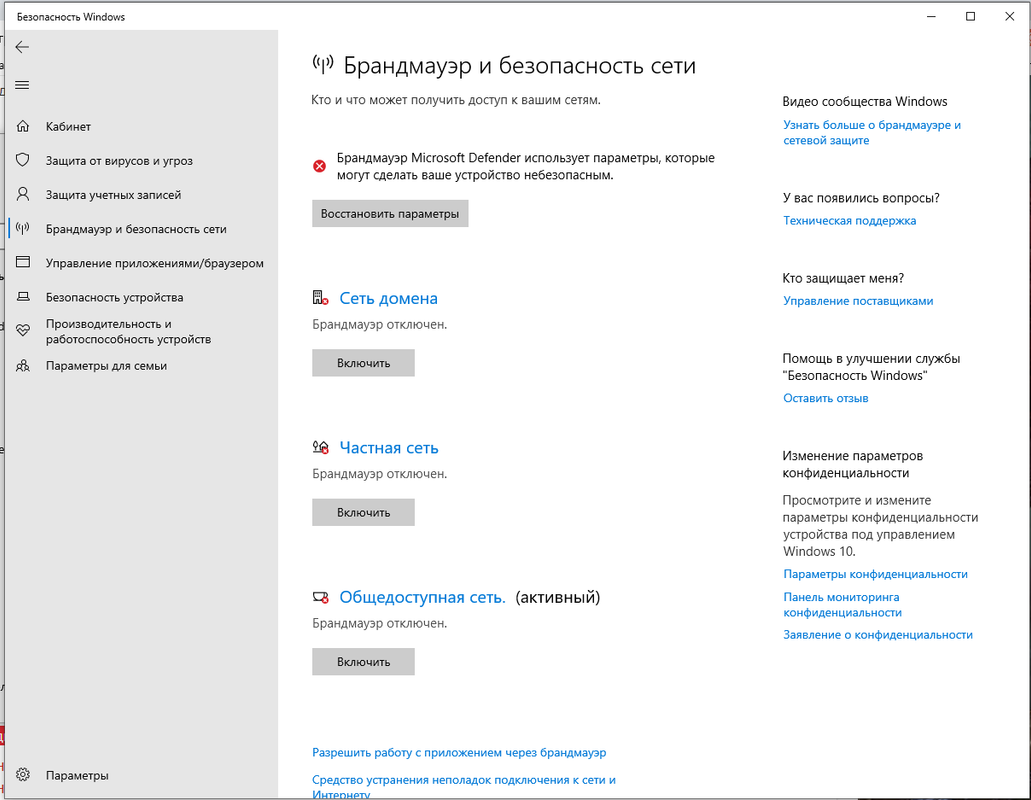Click the Оставить отзыв link

pos(825,398)
